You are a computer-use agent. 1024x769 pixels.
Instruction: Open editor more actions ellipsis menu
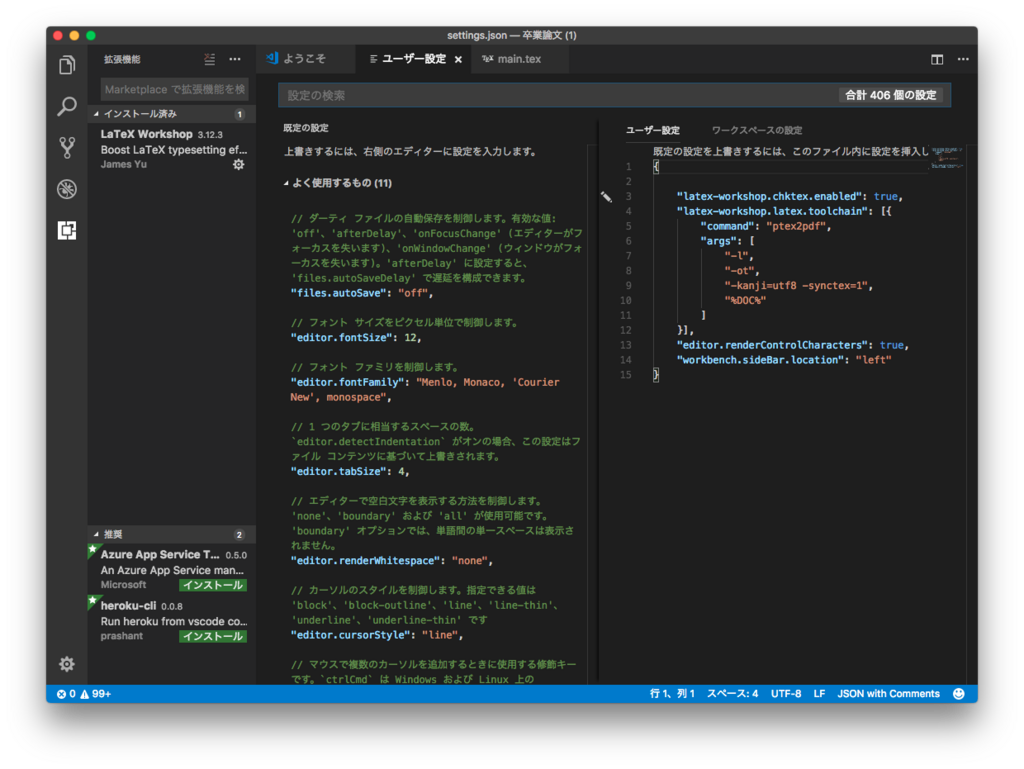click(963, 59)
